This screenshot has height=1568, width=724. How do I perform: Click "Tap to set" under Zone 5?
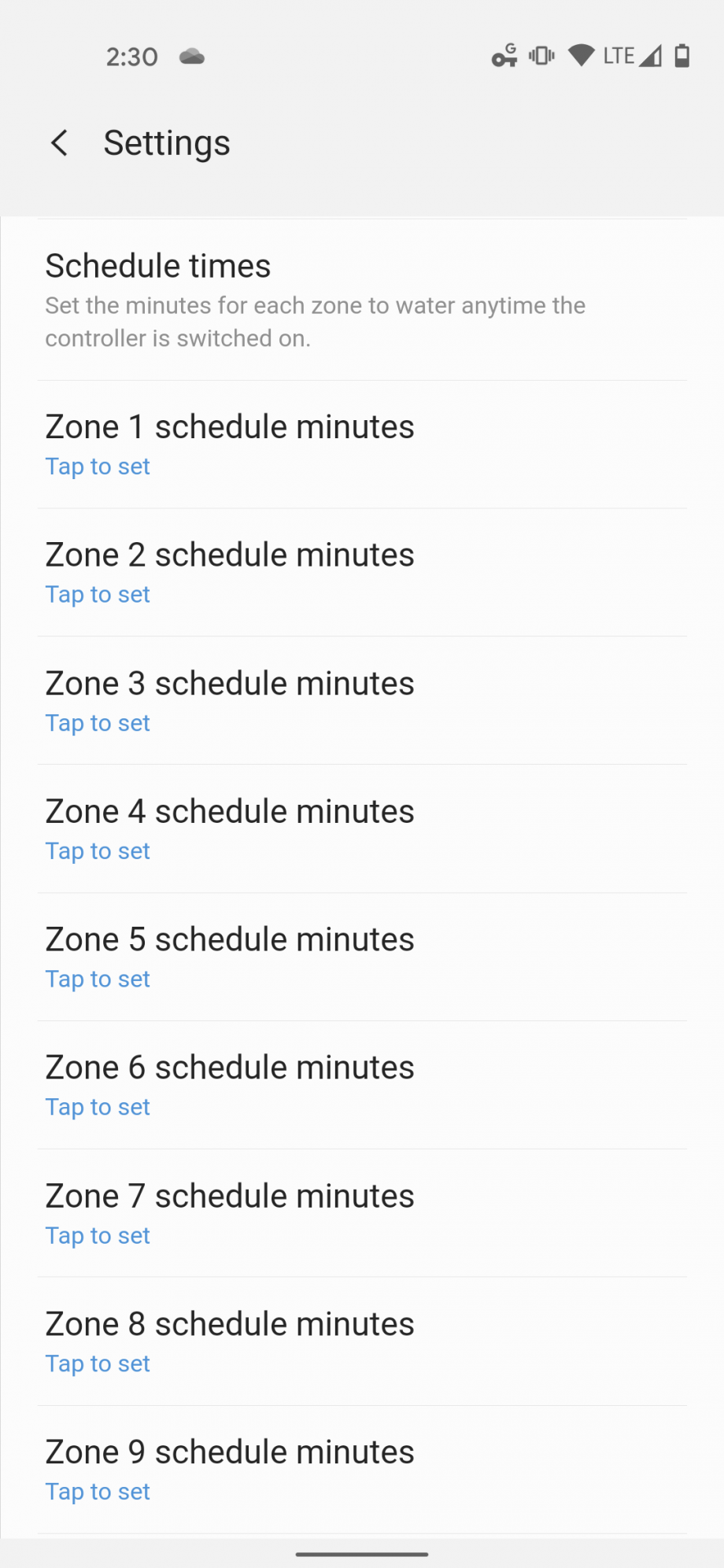click(98, 980)
